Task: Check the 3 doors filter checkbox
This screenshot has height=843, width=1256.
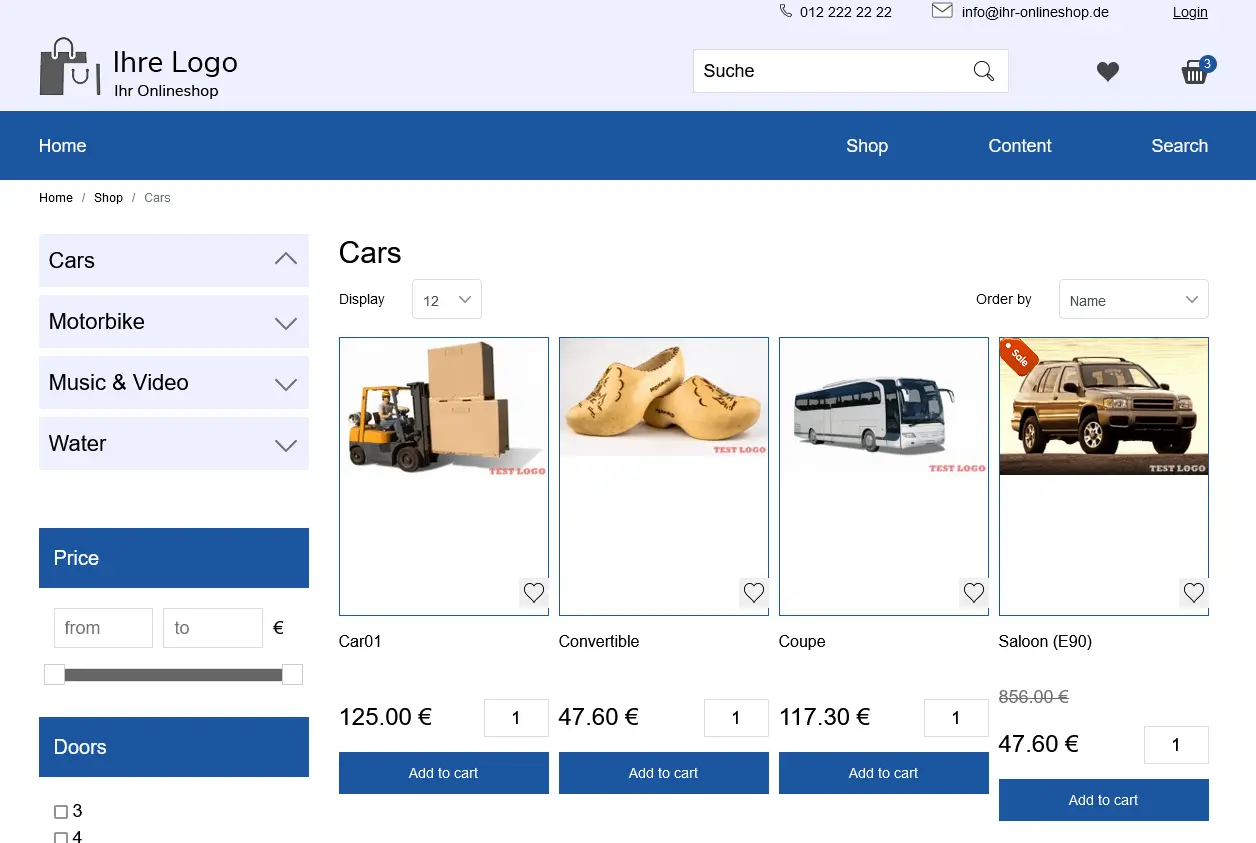Action: pos(61,812)
